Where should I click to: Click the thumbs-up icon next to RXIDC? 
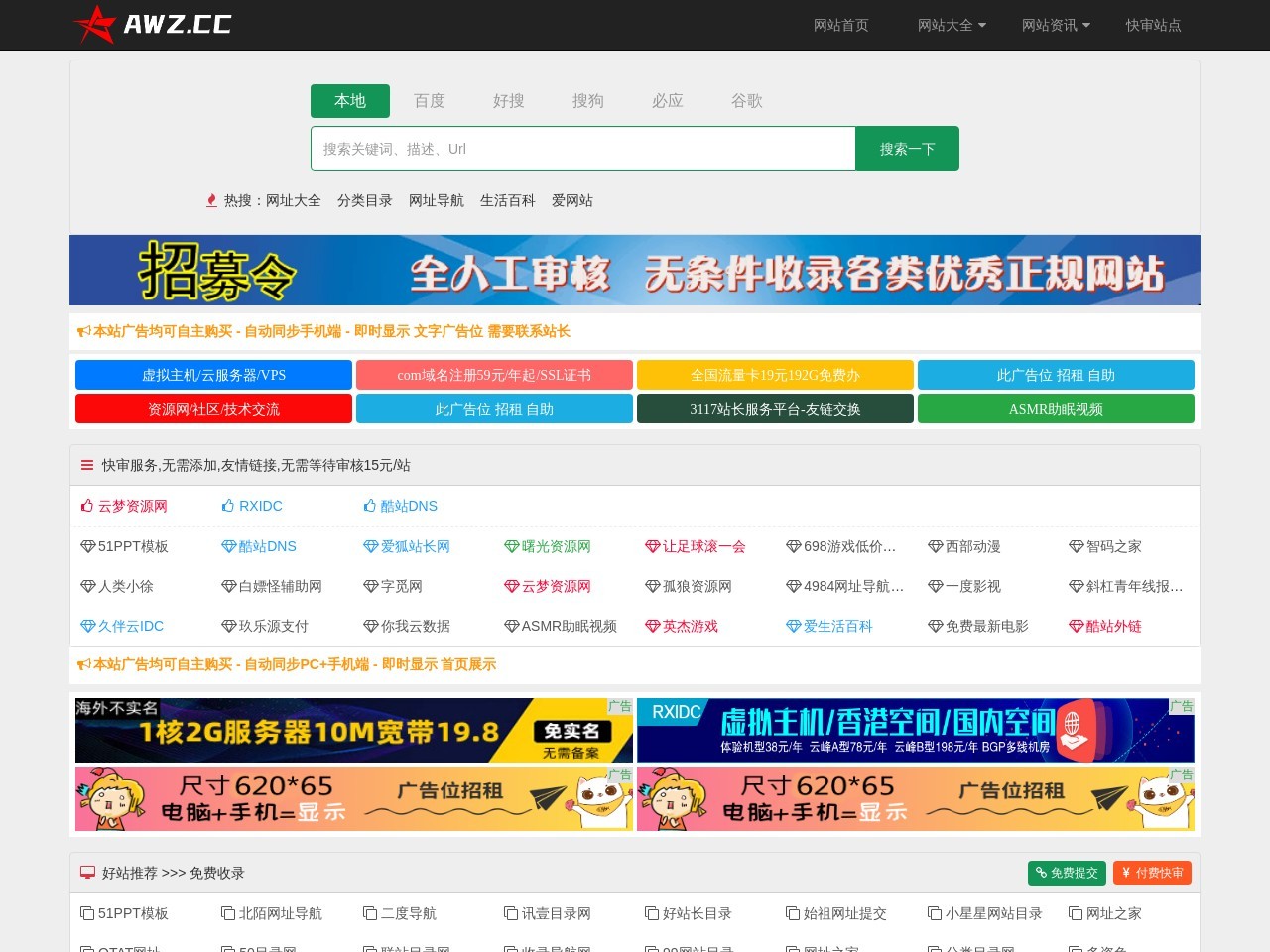tap(229, 506)
